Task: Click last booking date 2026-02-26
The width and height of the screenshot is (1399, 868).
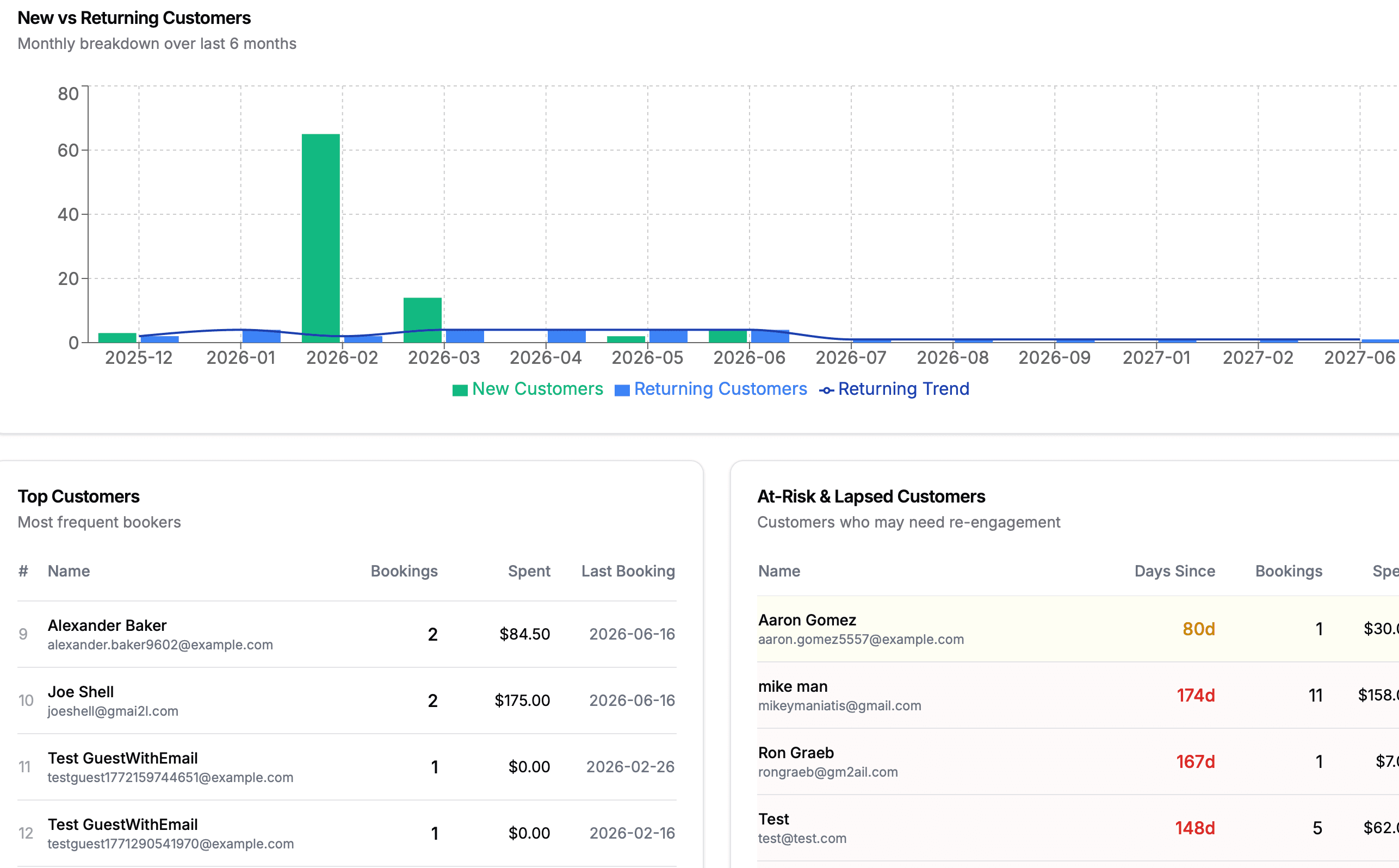Action: tap(630, 767)
